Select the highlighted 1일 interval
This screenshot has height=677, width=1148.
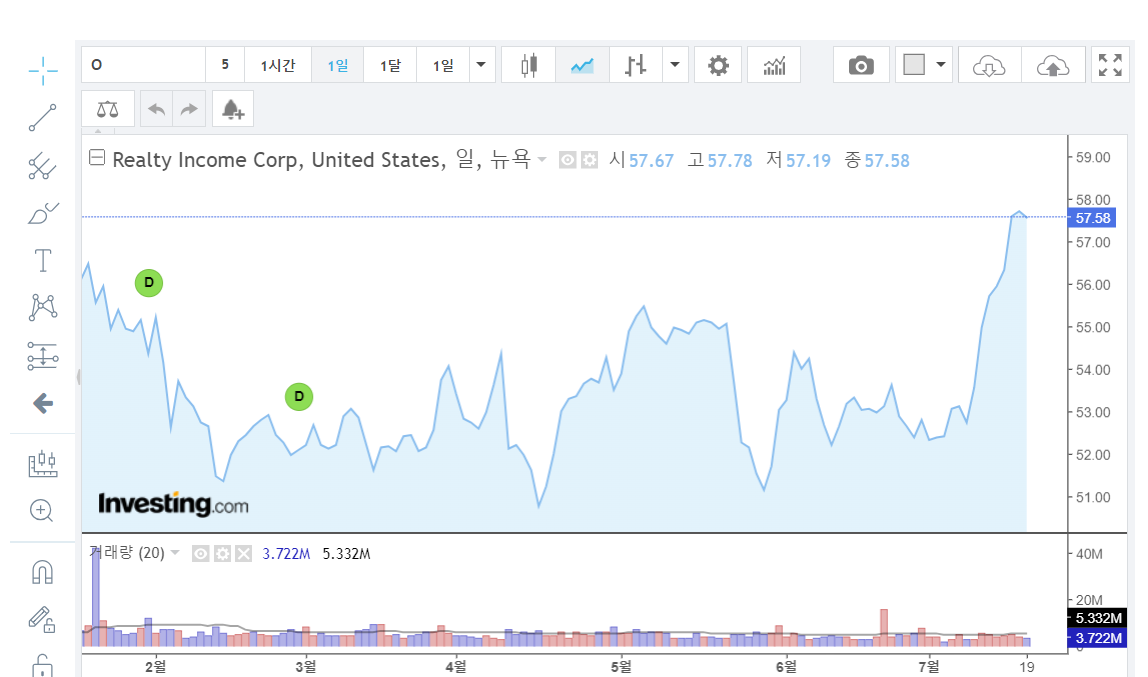(338, 65)
